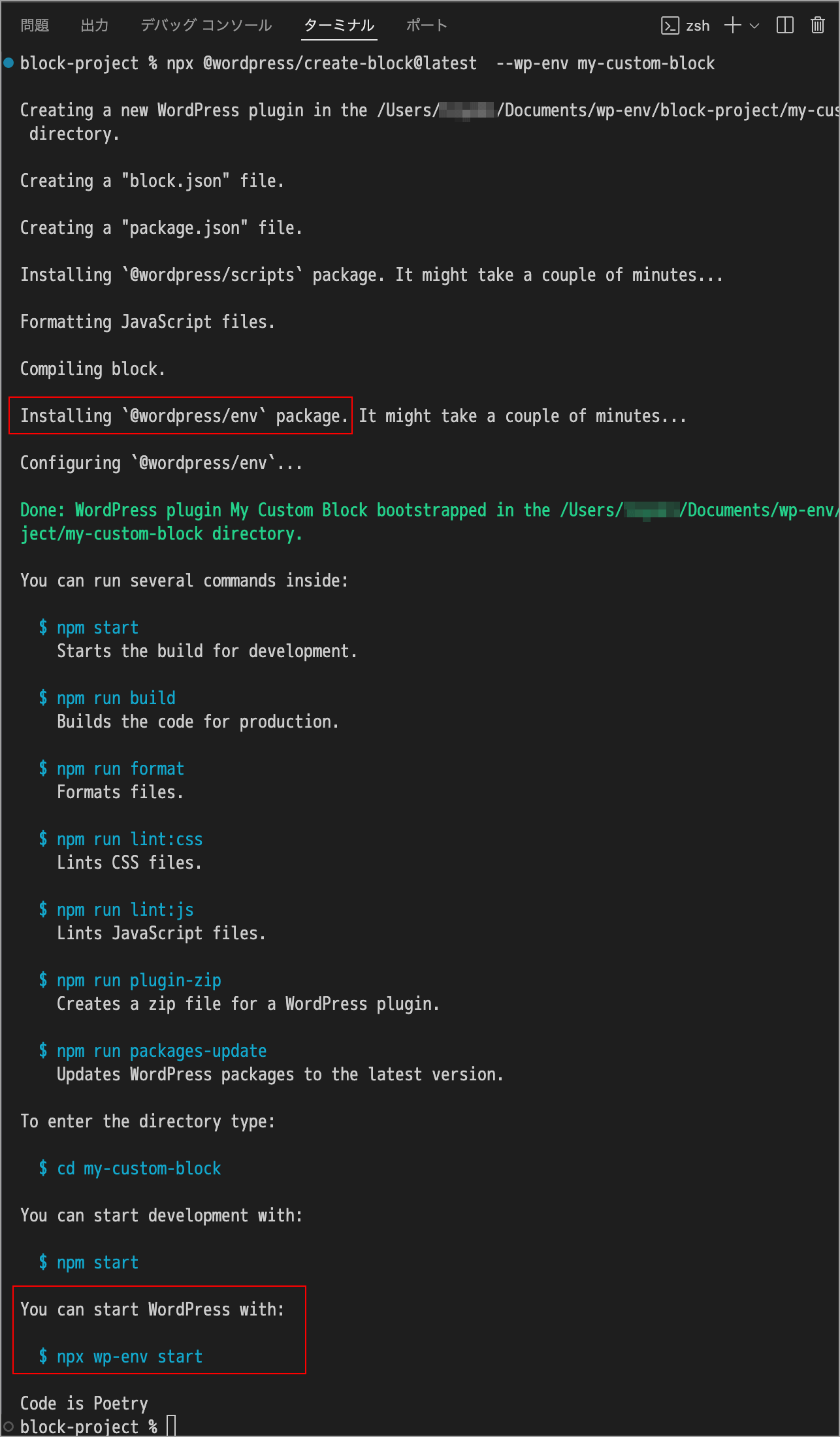This screenshot has width=840, height=1437.
Task: Click blue command marker beside npx create-block
Action: (x=8, y=63)
